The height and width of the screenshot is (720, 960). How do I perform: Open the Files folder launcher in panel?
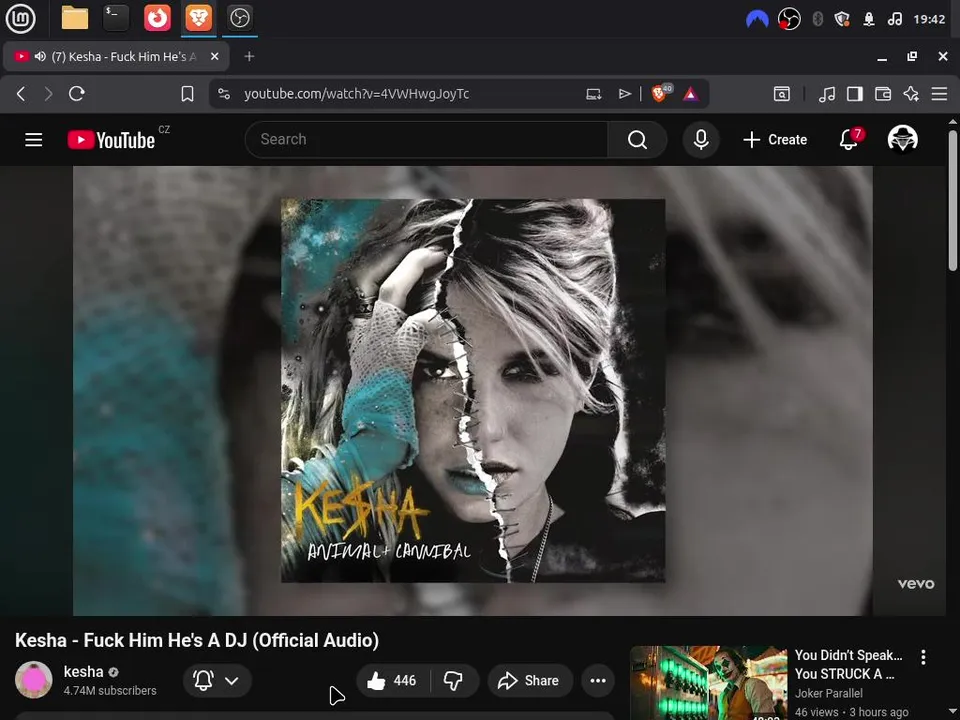pyautogui.click(x=75, y=18)
